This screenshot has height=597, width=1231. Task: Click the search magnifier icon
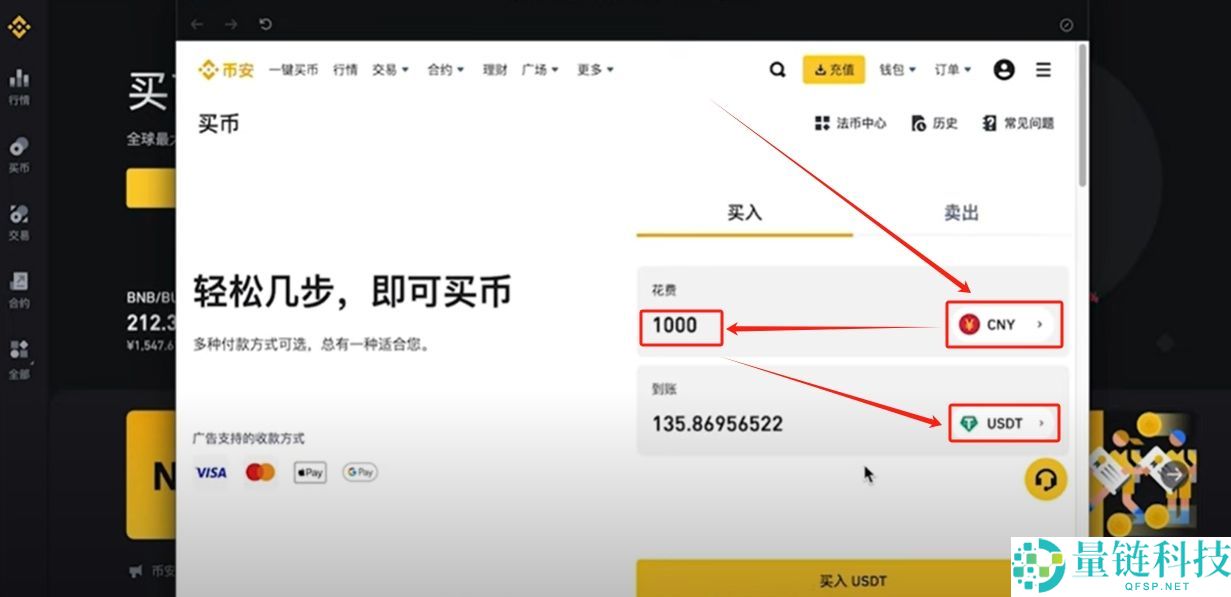click(x=777, y=70)
